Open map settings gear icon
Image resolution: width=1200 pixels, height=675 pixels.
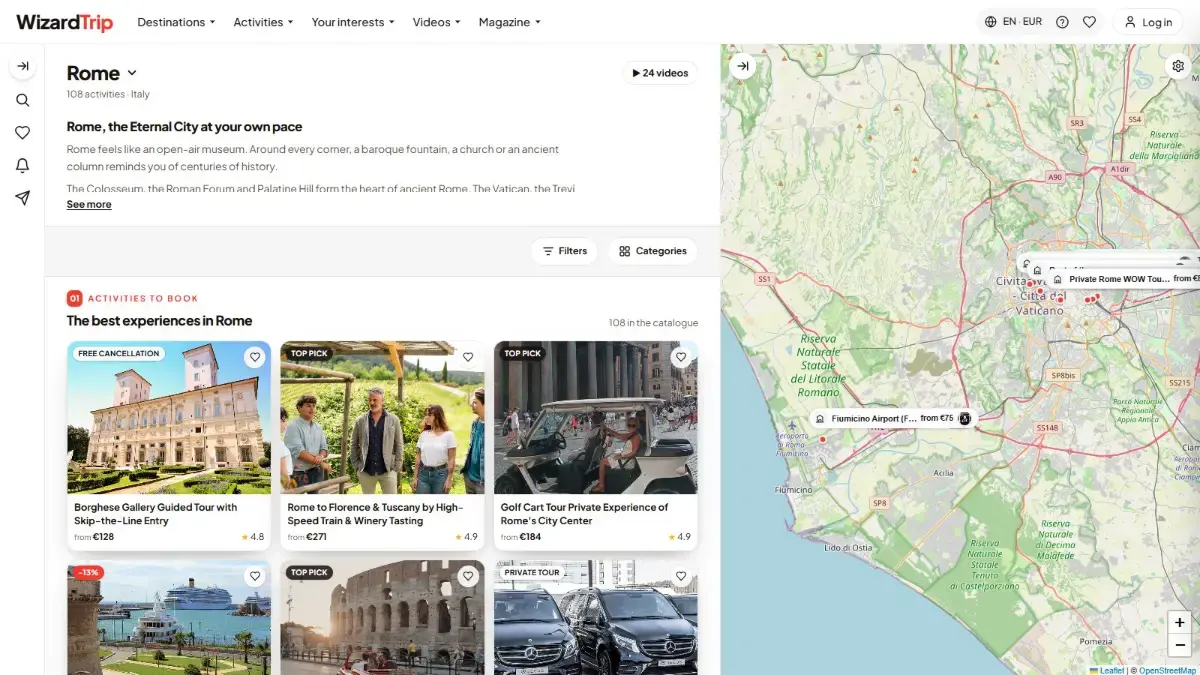(1178, 66)
